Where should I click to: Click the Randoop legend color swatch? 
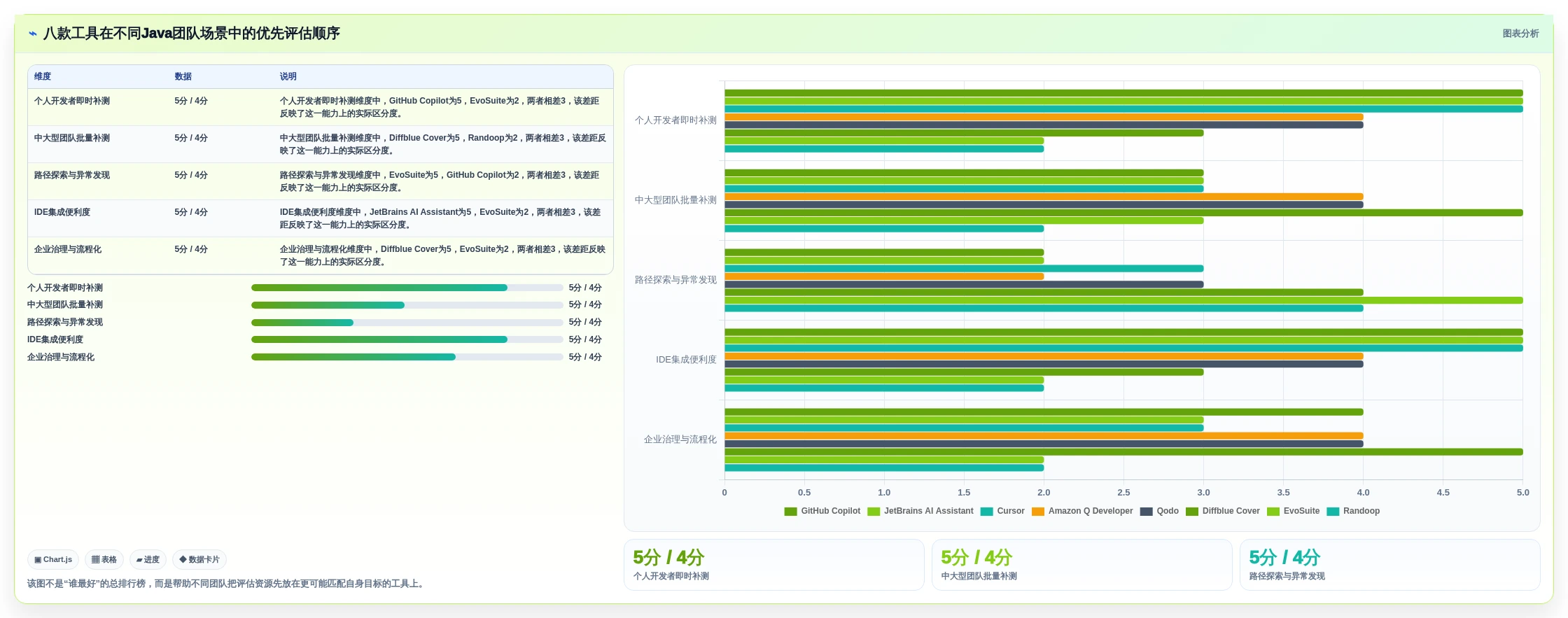tap(1333, 512)
